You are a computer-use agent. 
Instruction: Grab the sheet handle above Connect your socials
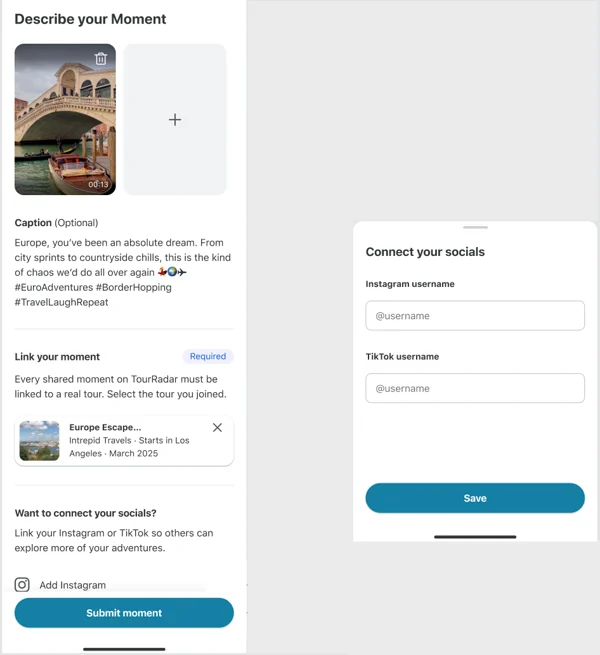click(x=475, y=227)
